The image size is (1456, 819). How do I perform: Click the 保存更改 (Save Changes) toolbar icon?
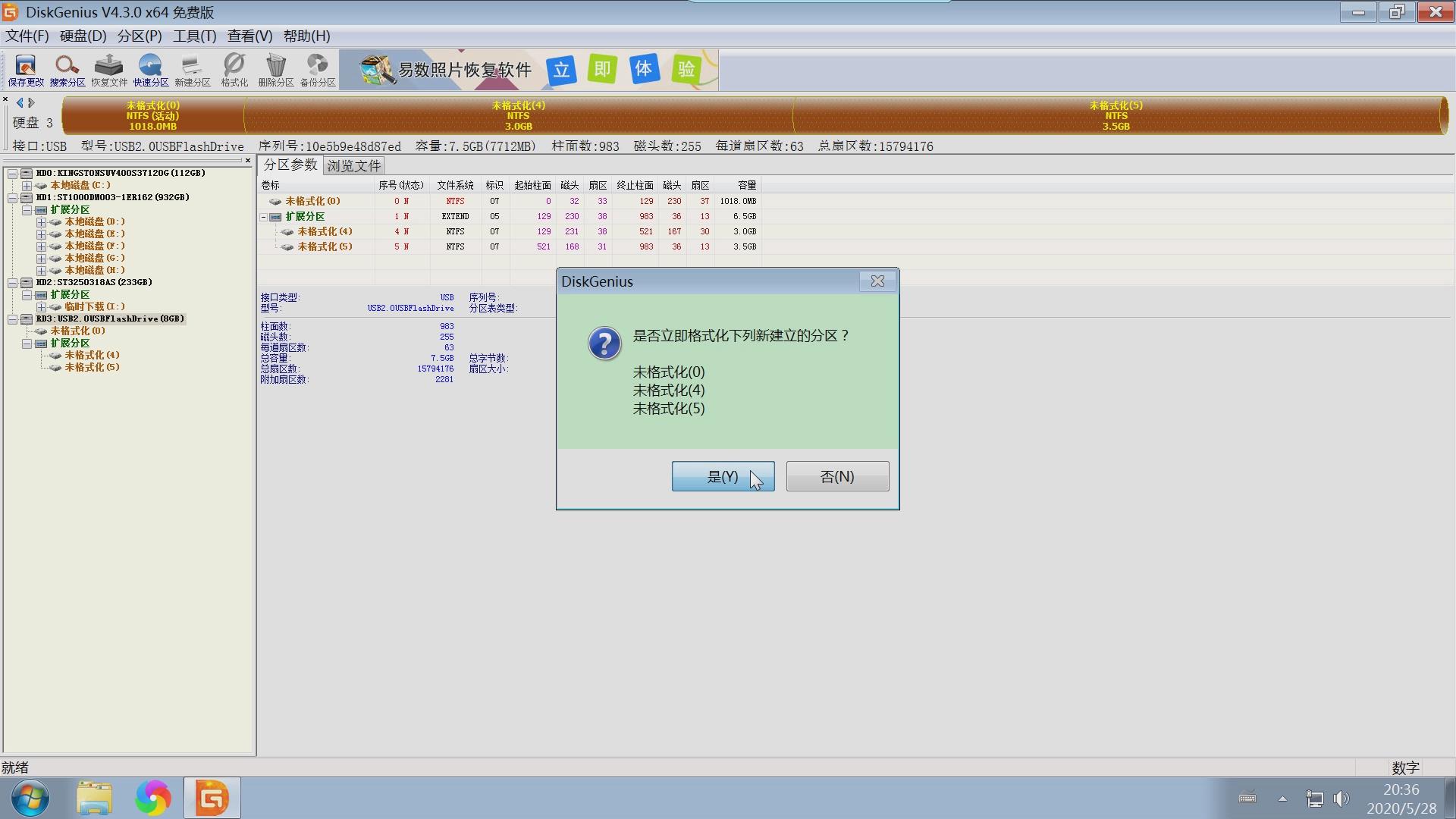click(24, 69)
